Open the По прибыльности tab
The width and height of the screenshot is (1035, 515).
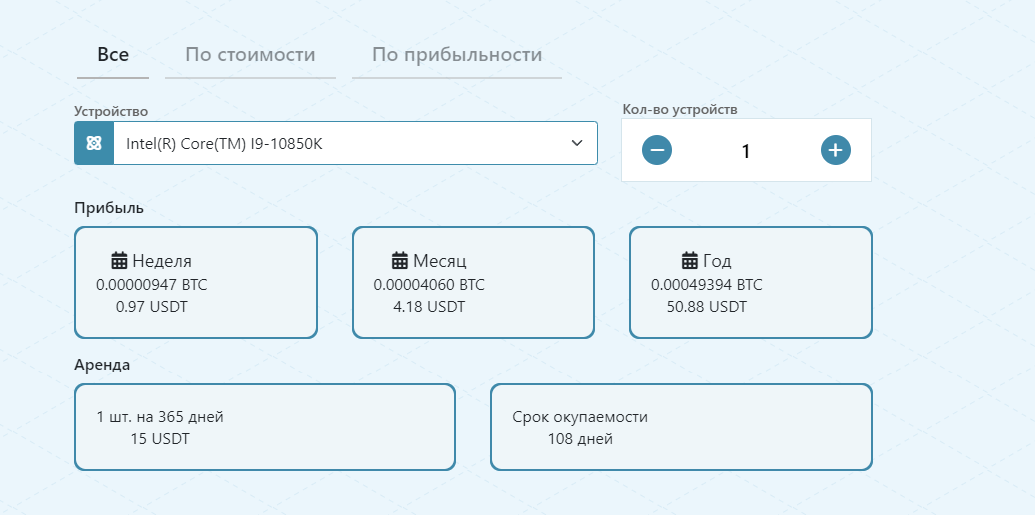457,55
